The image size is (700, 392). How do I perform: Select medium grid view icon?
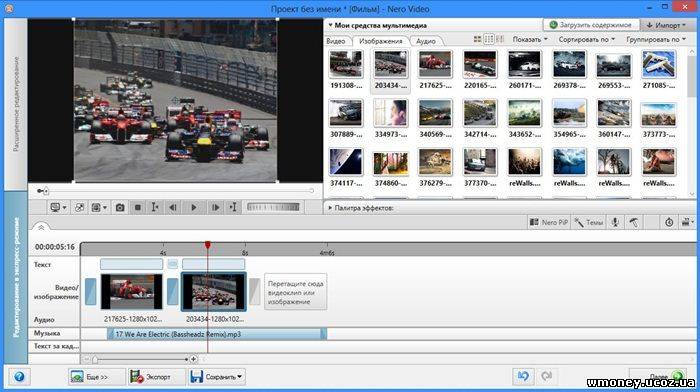coord(489,40)
